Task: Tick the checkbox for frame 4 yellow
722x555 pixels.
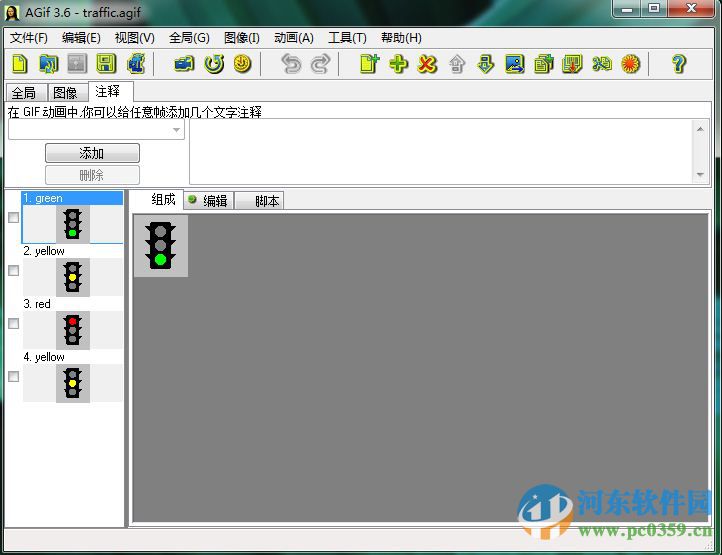Action: (x=14, y=376)
